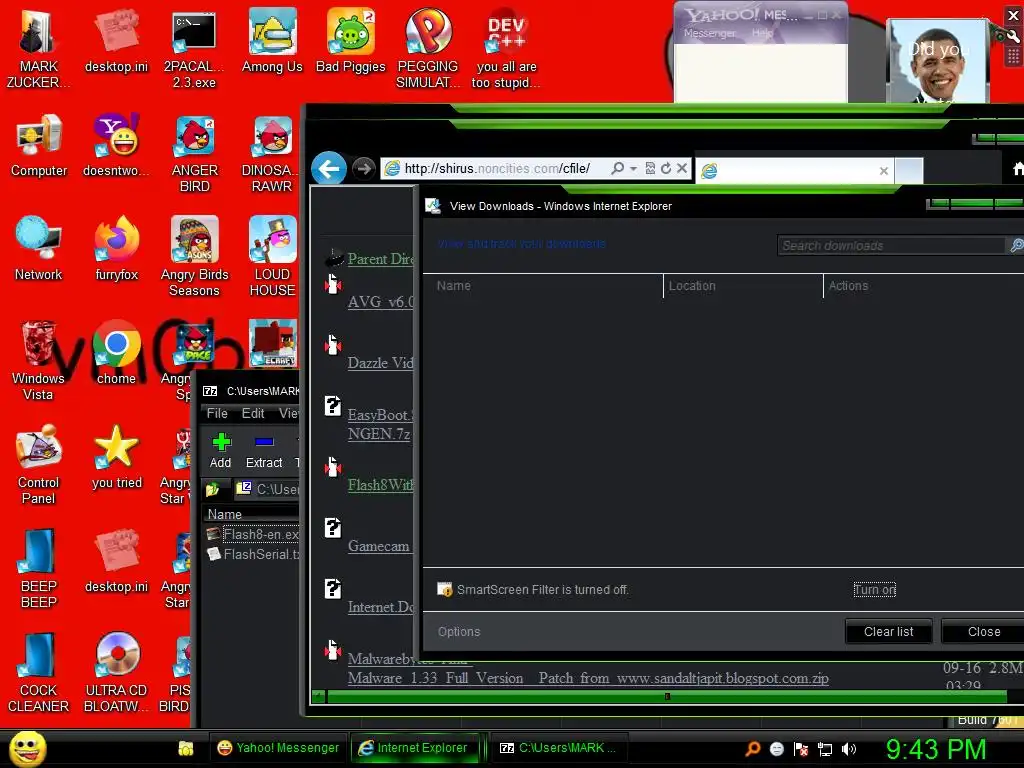
Task: Select FlashSerial.txt in 7-Zip list
Action: pyautogui.click(x=253, y=554)
